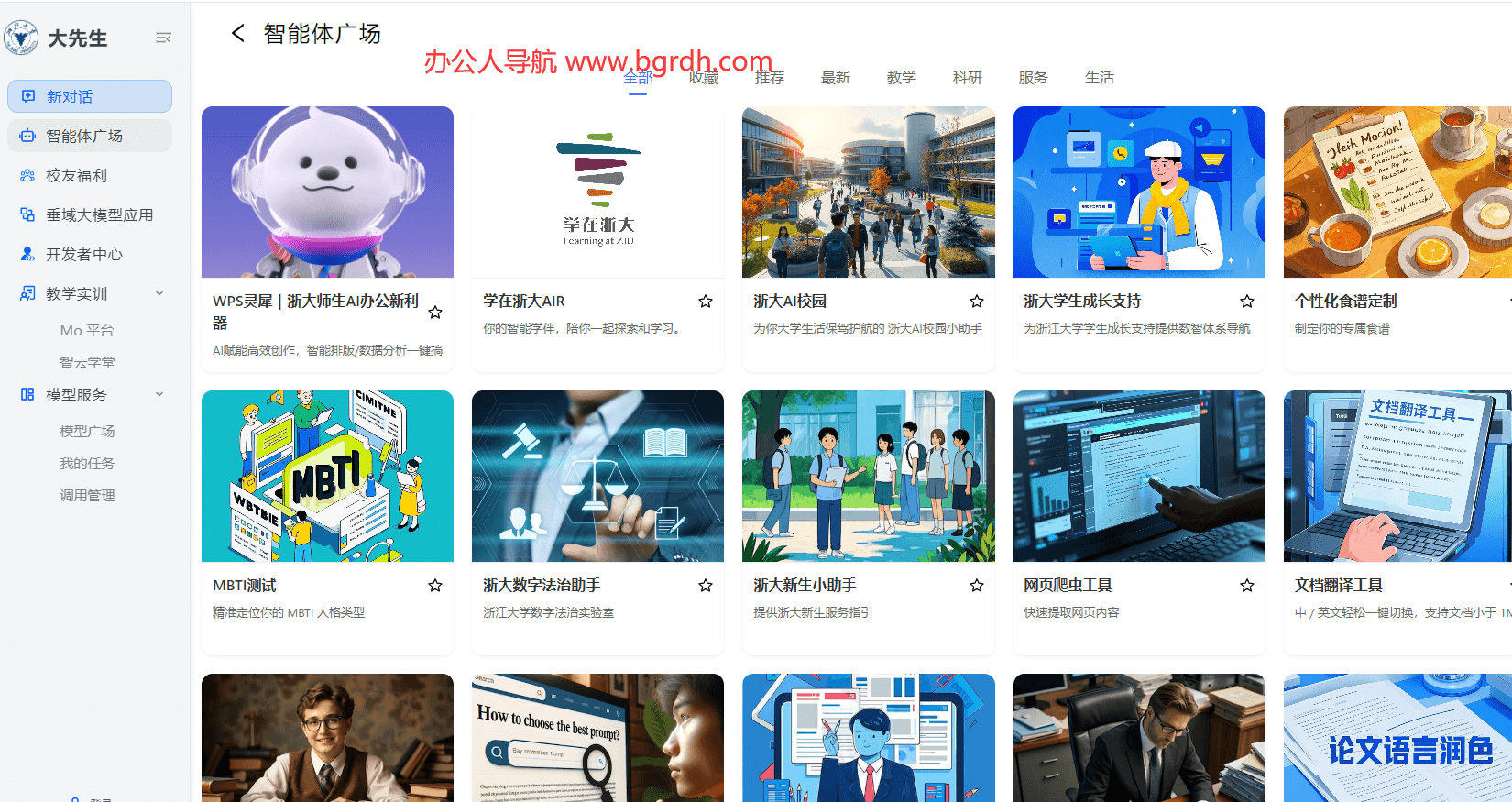Switch to the 科研 tab
The width and height of the screenshot is (1512, 802).
click(x=968, y=78)
